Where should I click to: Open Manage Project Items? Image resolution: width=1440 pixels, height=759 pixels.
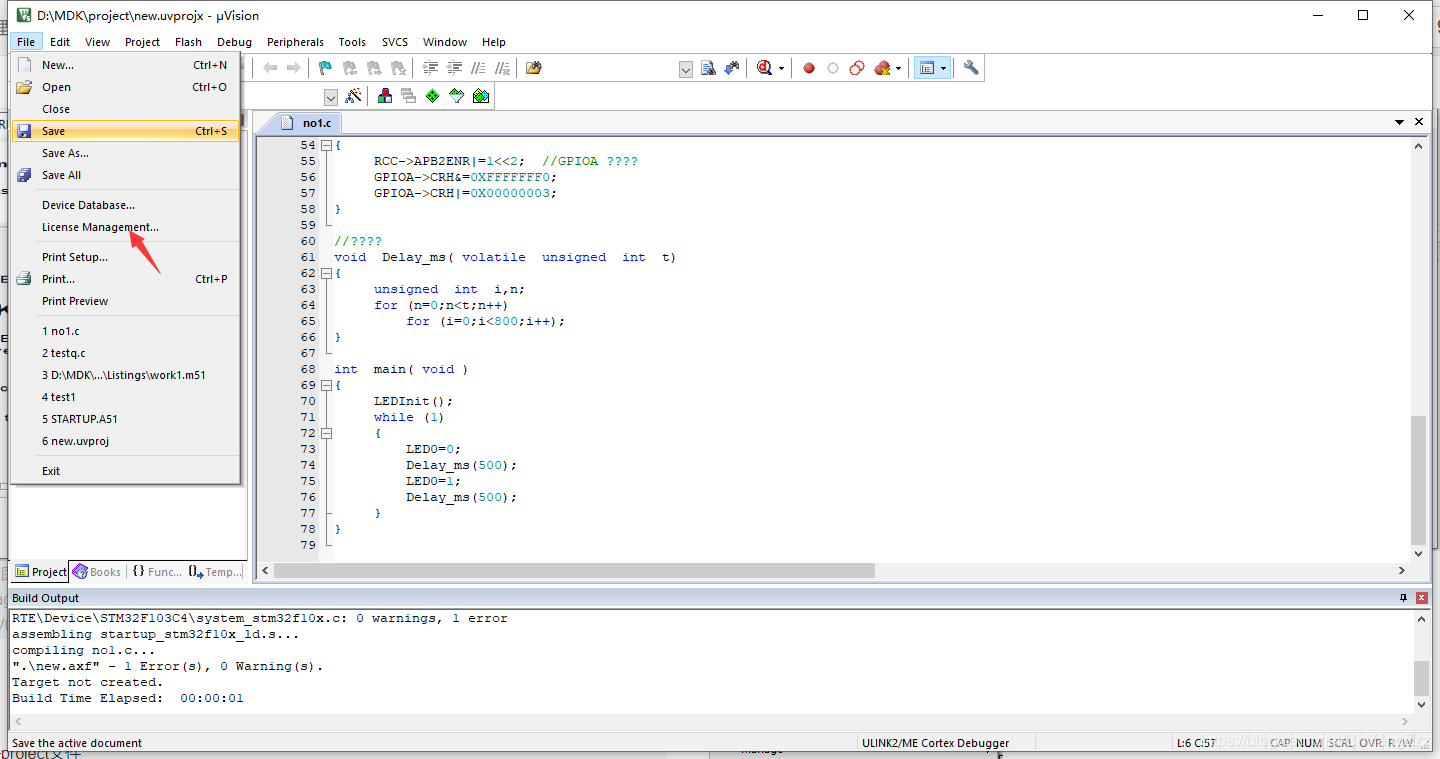pos(385,96)
